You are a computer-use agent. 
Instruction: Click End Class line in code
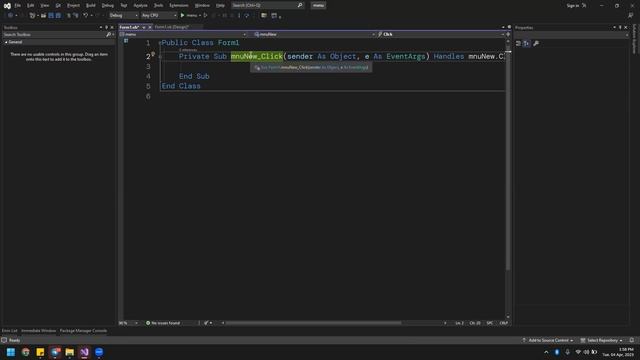181,86
